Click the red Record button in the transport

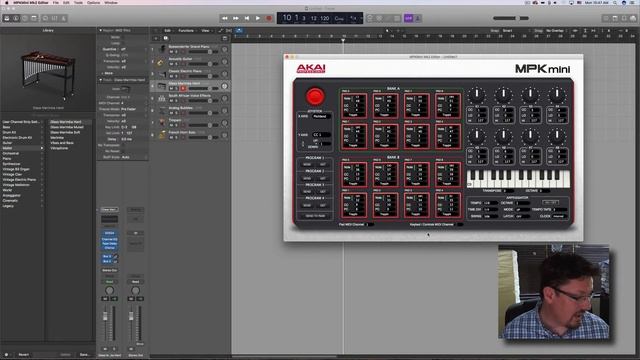point(269,18)
